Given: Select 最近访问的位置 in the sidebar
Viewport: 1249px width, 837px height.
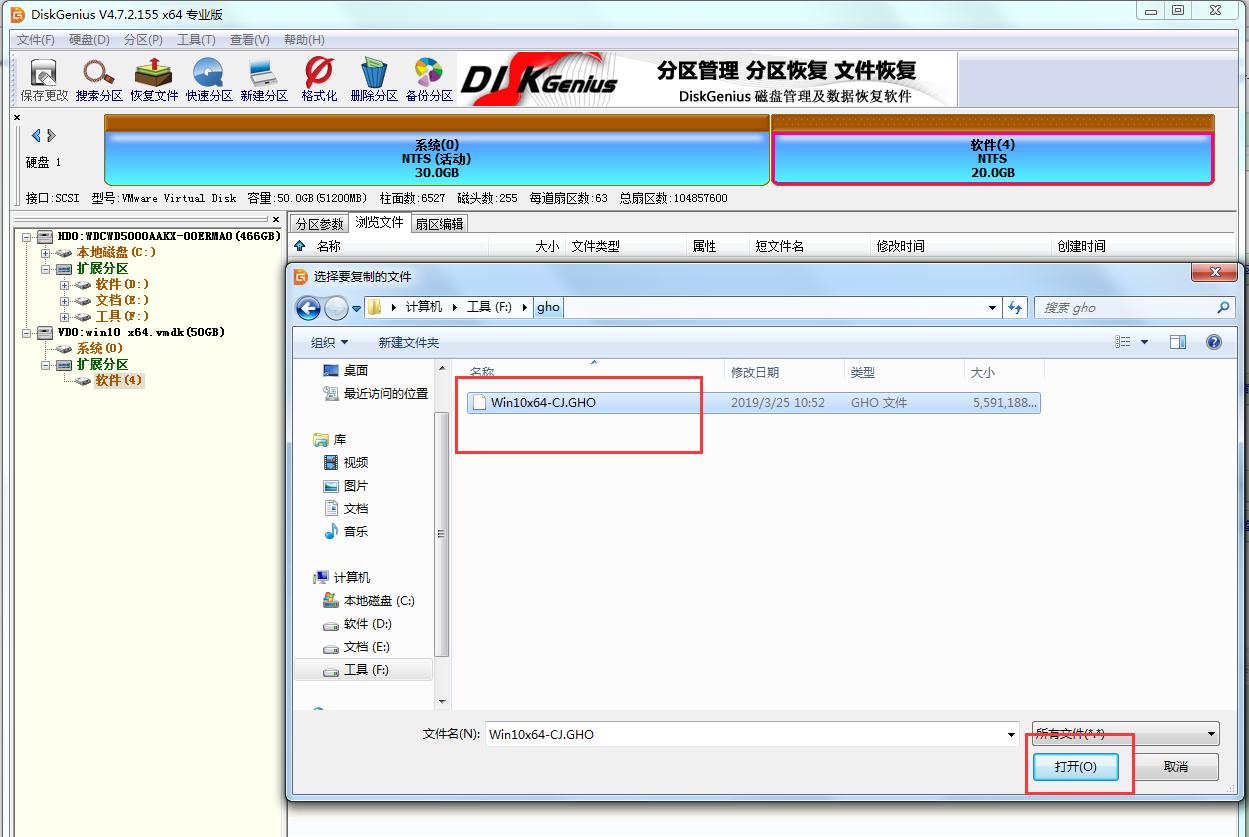Looking at the screenshot, I should click(x=376, y=393).
